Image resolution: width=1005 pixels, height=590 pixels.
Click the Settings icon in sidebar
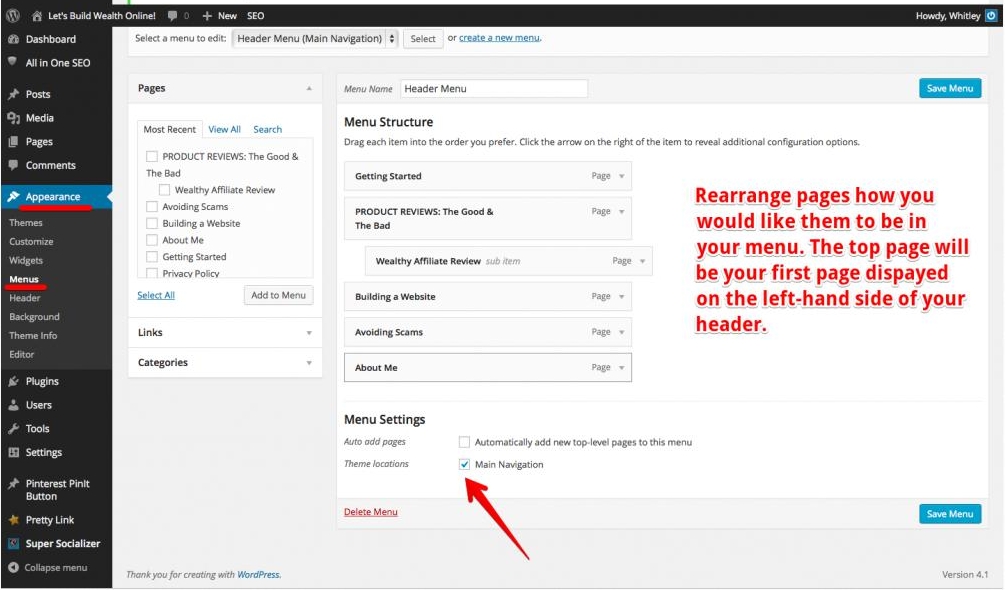point(13,452)
